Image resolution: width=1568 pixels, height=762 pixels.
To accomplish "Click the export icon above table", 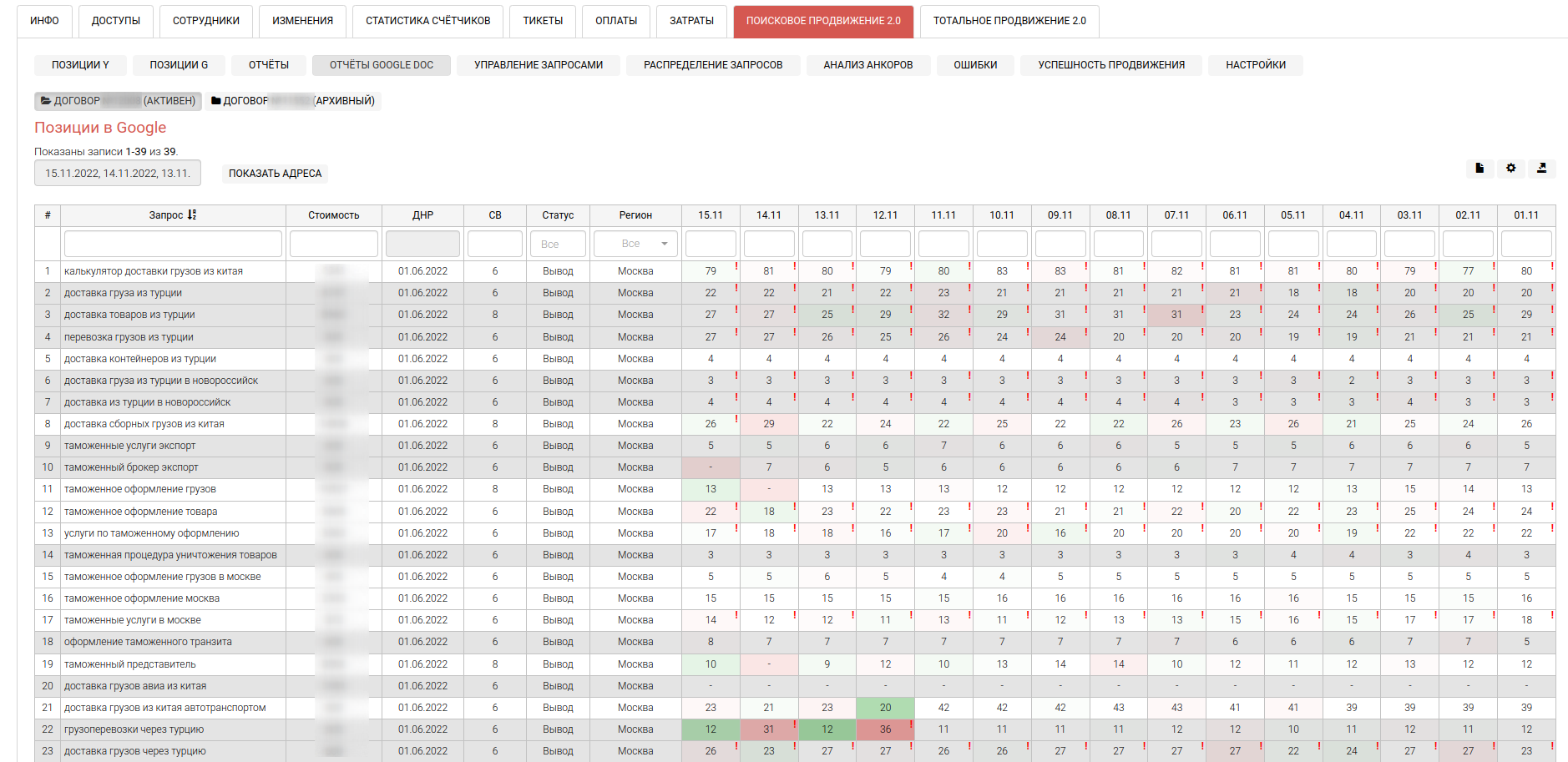I will tap(1541, 169).
